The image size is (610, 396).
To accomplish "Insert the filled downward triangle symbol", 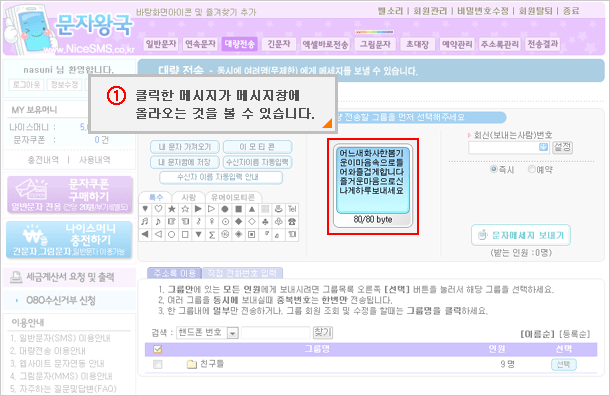I will click(198, 234).
